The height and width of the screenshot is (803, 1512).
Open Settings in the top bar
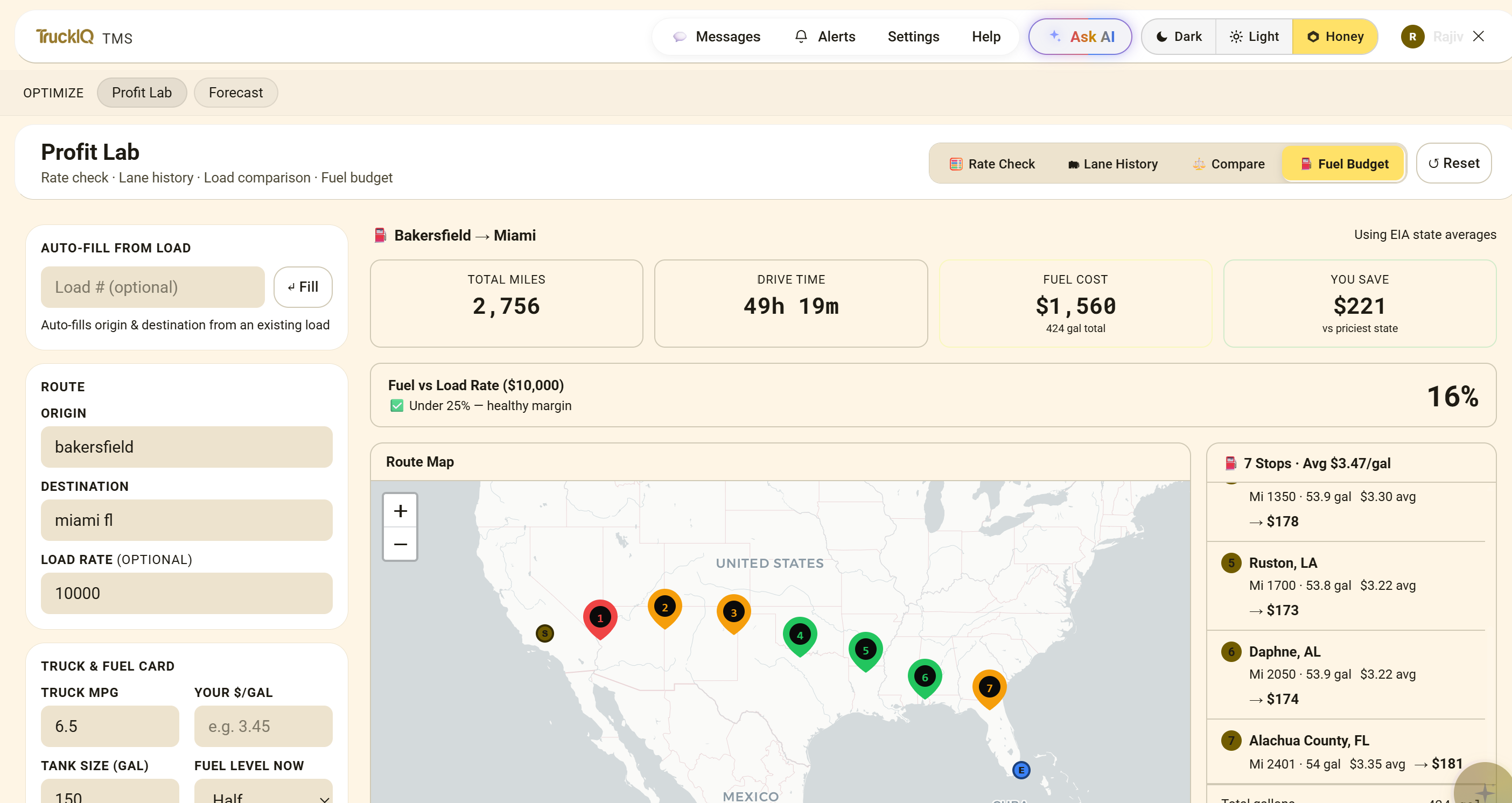click(x=913, y=37)
